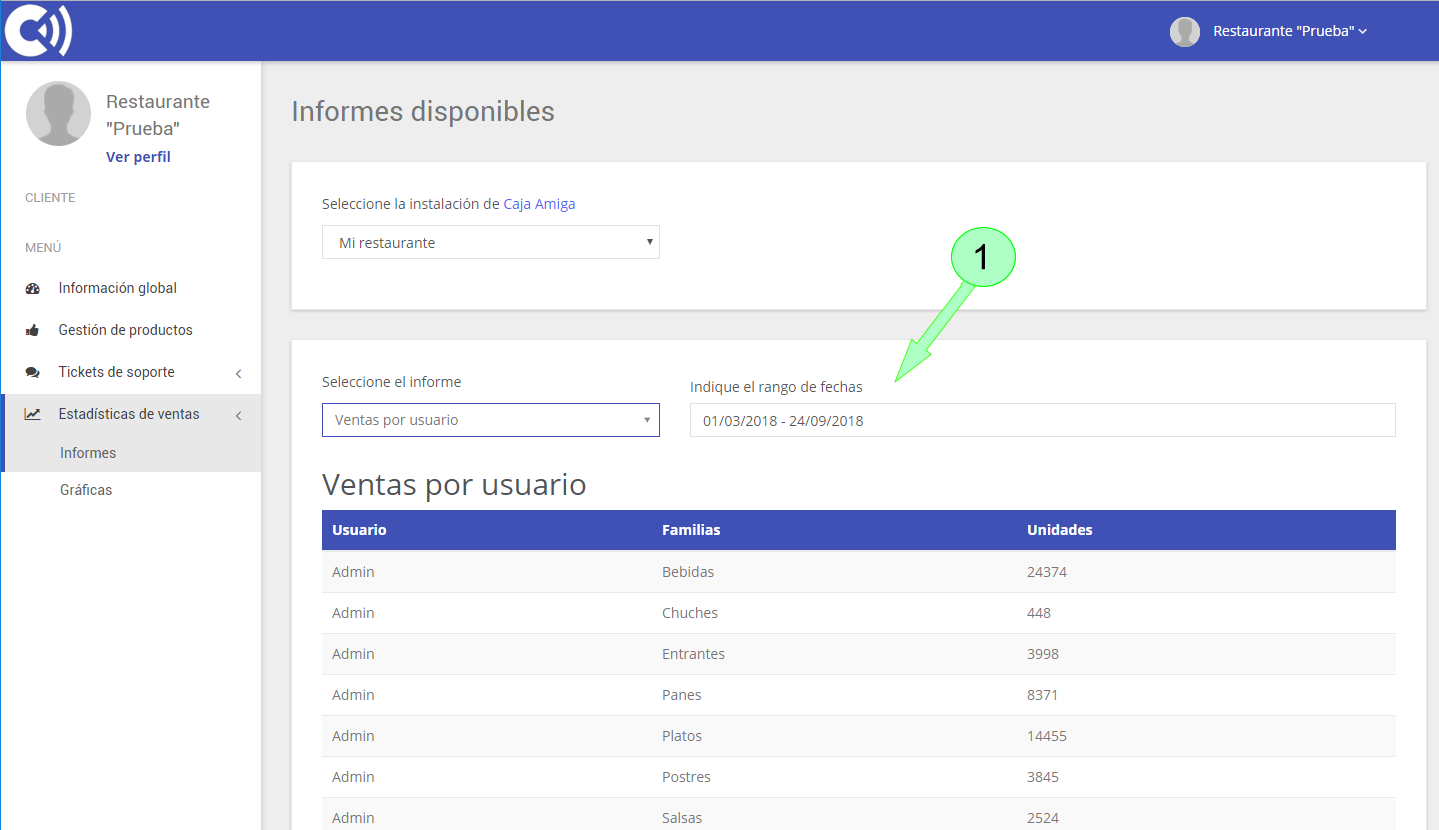The width and height of the screenshot is (1439, 830).
Task: Click the Información global dashboard icon
Action: [x=33, y=288]
